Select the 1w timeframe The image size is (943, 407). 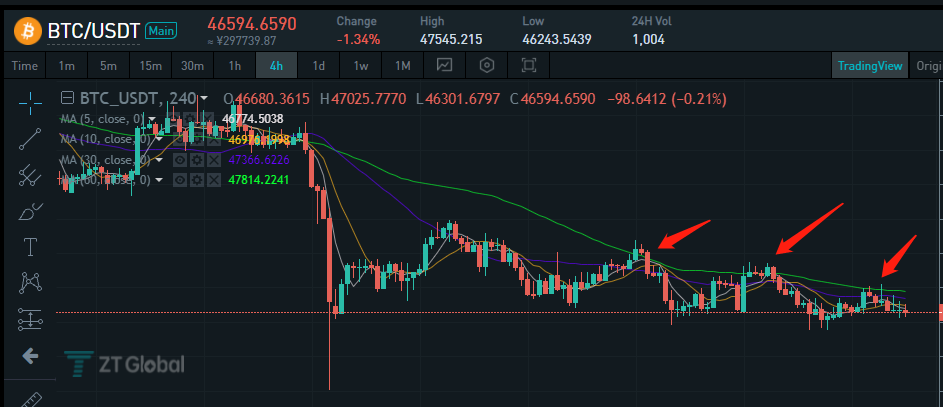click(360, 66)
